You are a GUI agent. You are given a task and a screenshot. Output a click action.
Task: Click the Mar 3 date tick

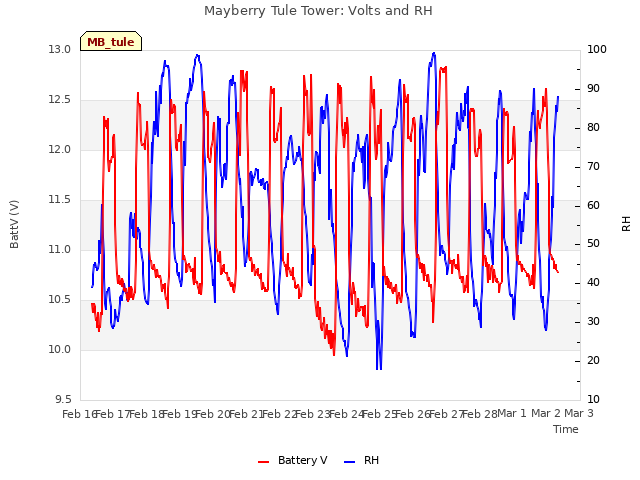(579, 413)
